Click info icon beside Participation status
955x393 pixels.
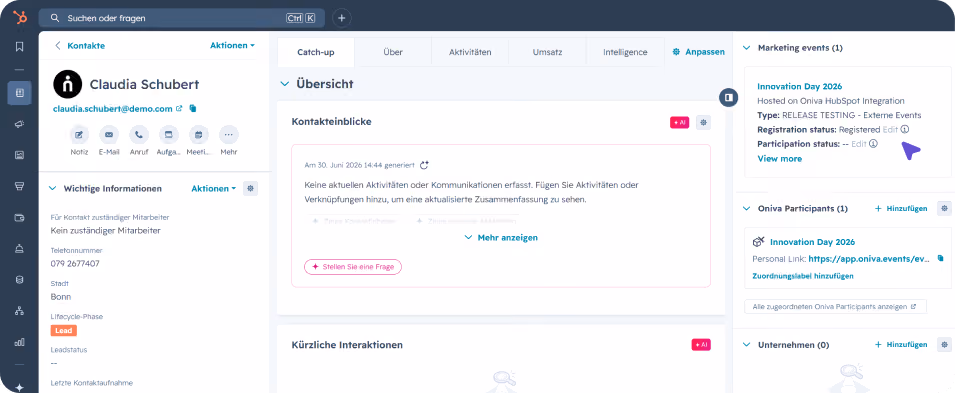coord(873,144)
